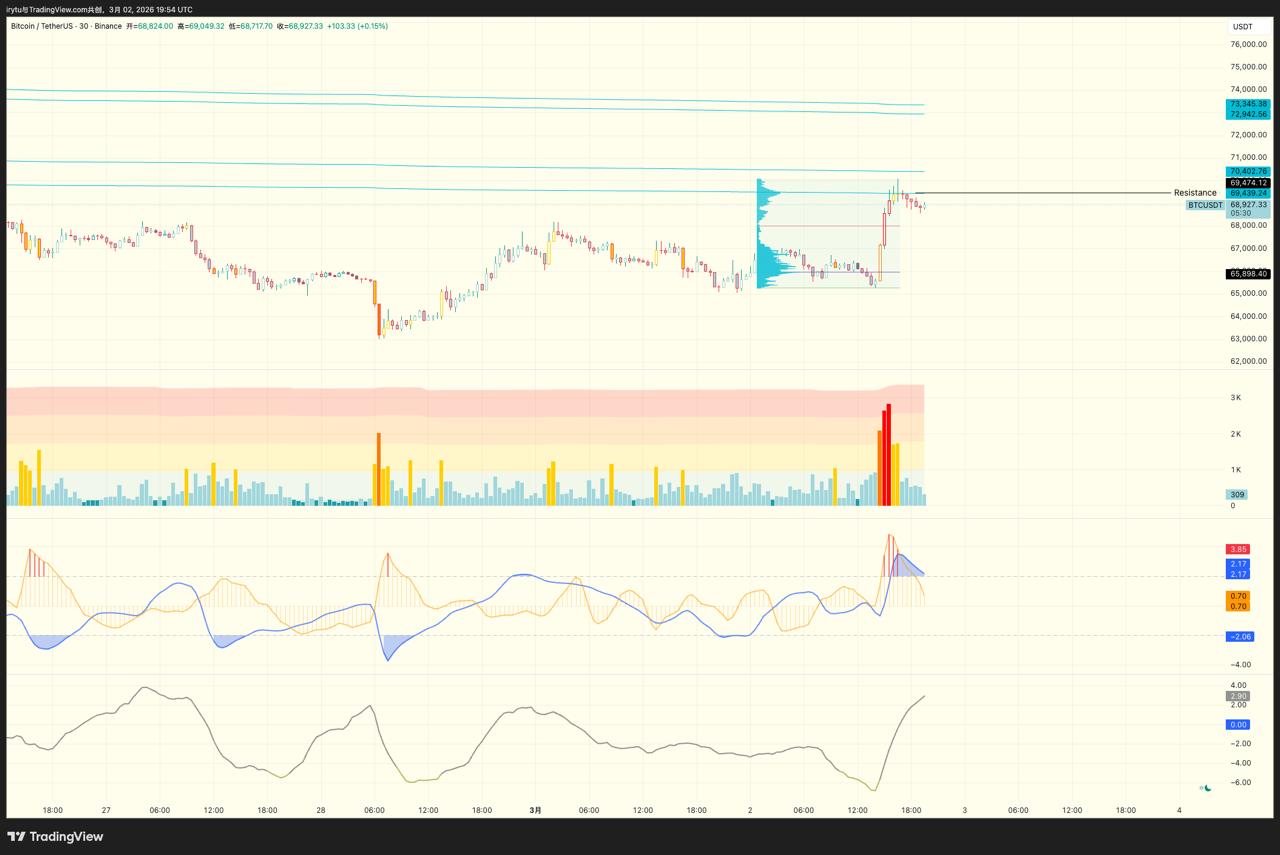Viewport: 1280px width, 855px height.
Task: Click the black 69,474.12 price label
Action: click(1248, 183)
